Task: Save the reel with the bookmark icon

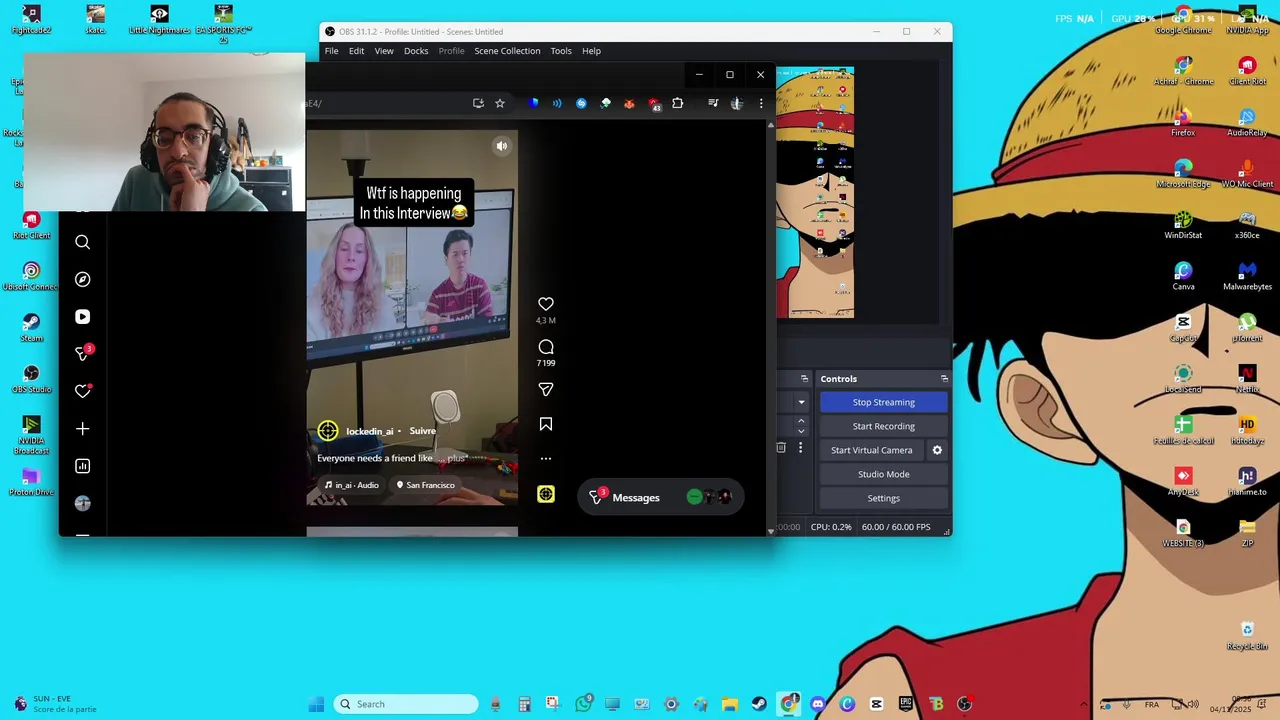Action: point(546,424)
